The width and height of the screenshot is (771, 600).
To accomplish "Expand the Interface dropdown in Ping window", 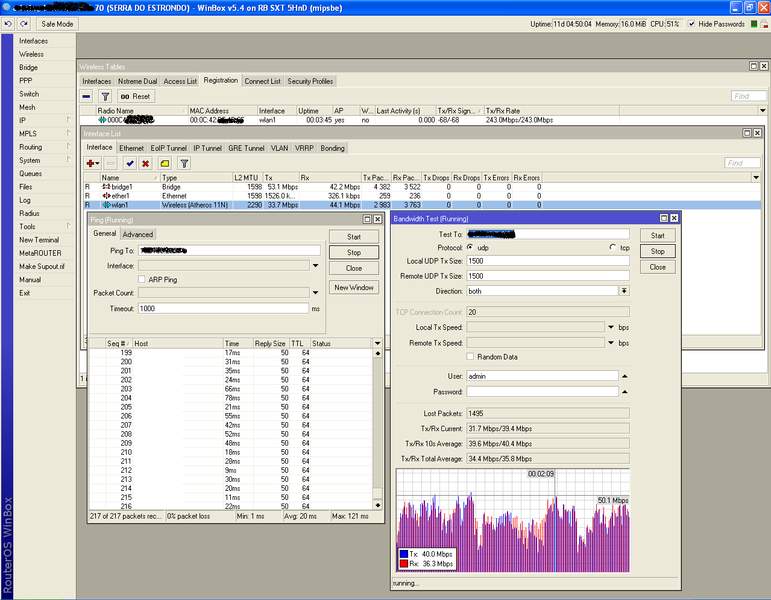I will [316, 266].
